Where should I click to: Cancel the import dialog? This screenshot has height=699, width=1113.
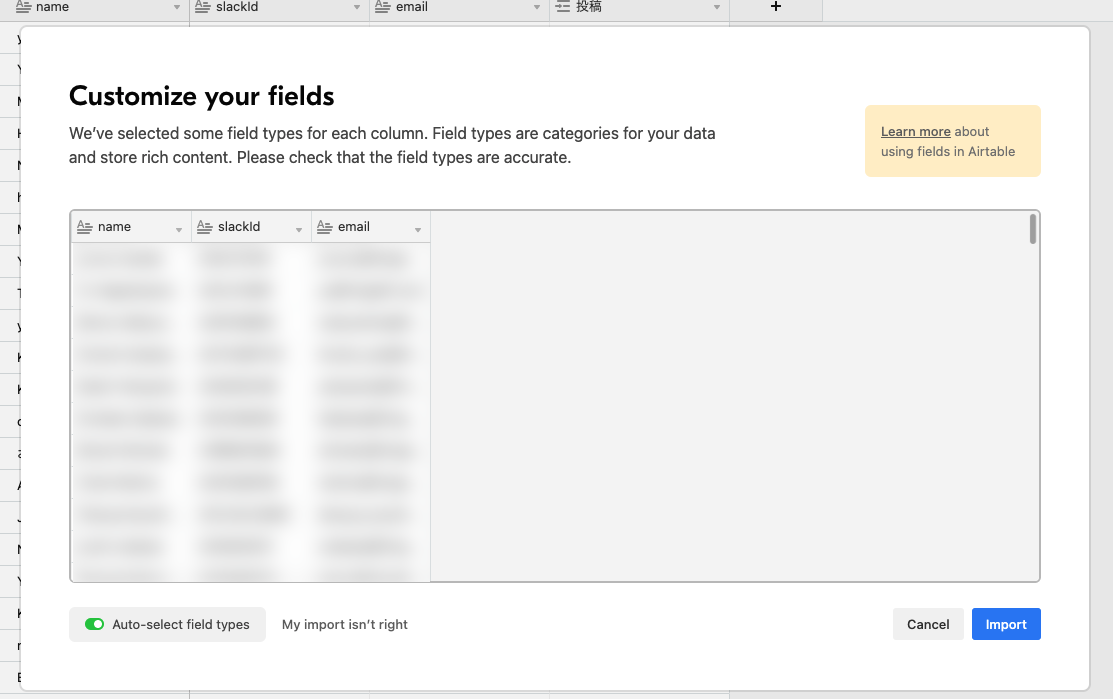928,624
